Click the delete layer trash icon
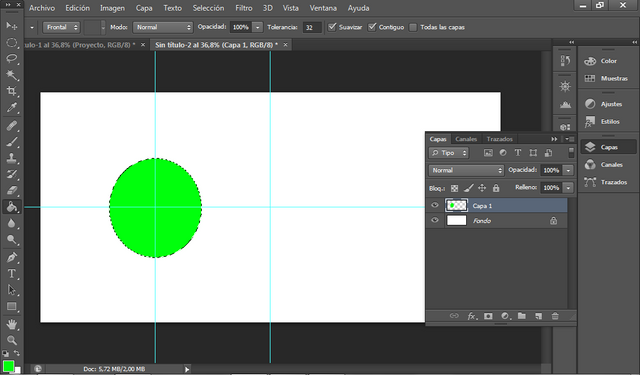Screen dimensions: 640x375 click(x=555, y=316)
